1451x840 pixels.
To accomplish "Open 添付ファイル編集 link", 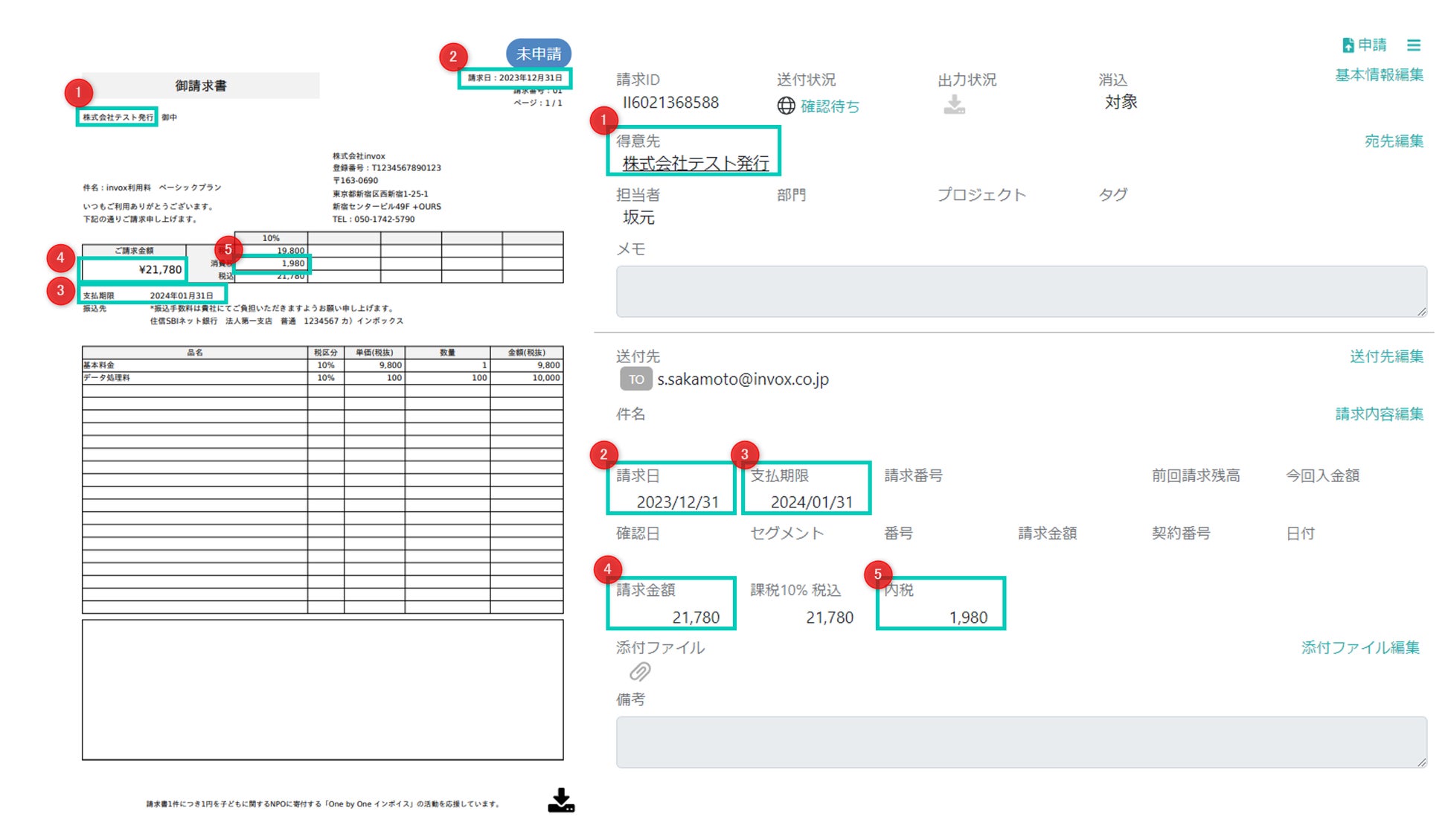I will (1359, 647).
